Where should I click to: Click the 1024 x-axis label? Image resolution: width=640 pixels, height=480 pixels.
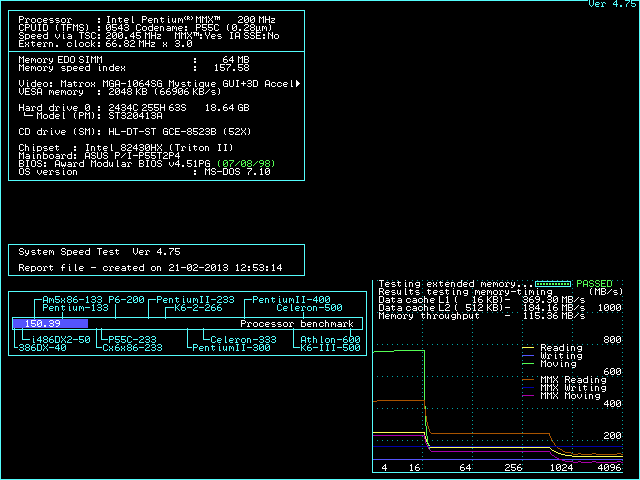click(562, 468)
